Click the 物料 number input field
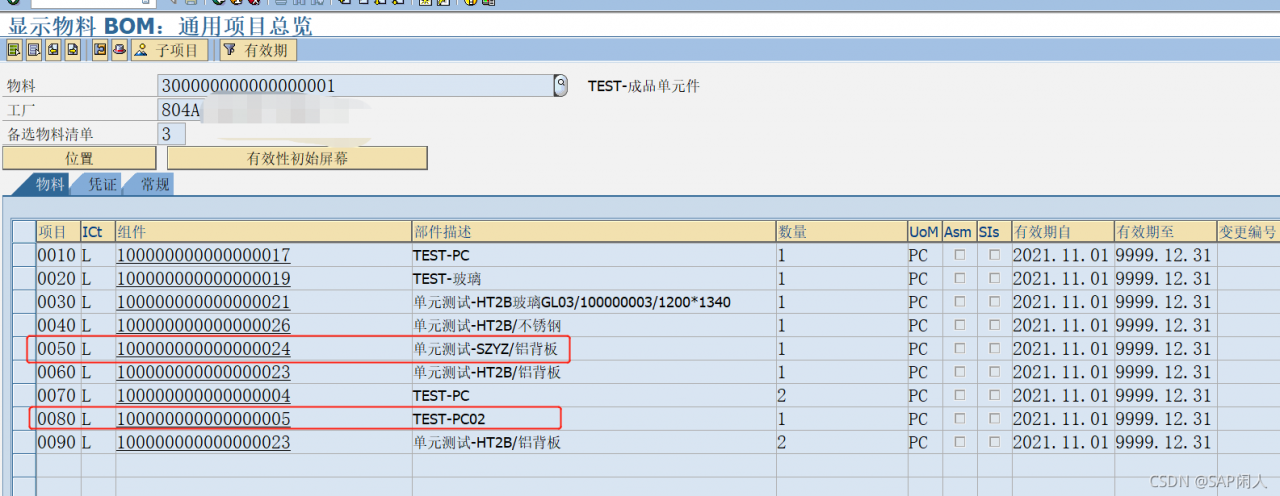Image resolution: width=1280 pixels, height=496 pixels. (355, 86)
